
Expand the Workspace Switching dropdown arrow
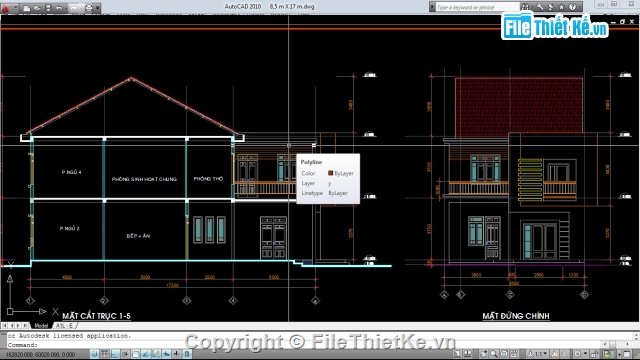click(x=585, y=354)
